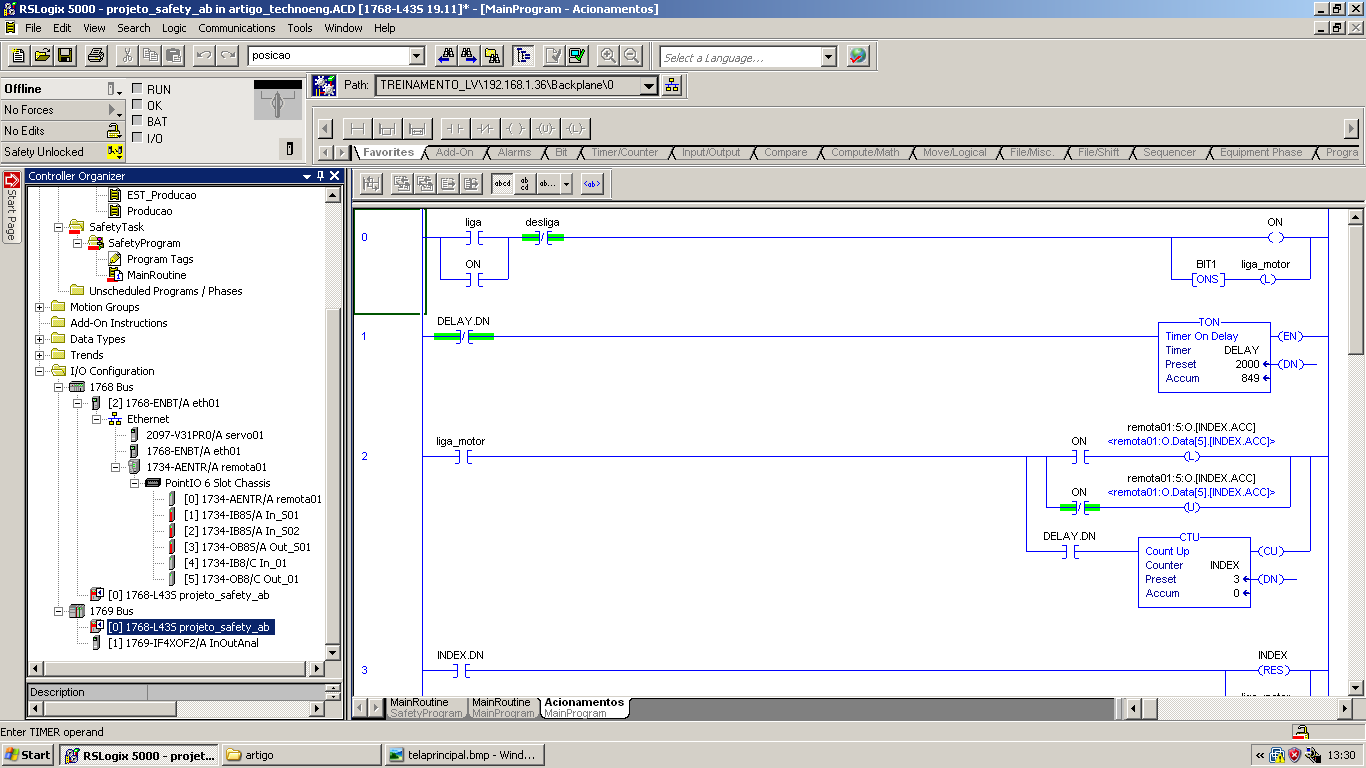The image size is (1366, 768).
Task: Click the Find All binoculars icon
Action: pos(492,56)
